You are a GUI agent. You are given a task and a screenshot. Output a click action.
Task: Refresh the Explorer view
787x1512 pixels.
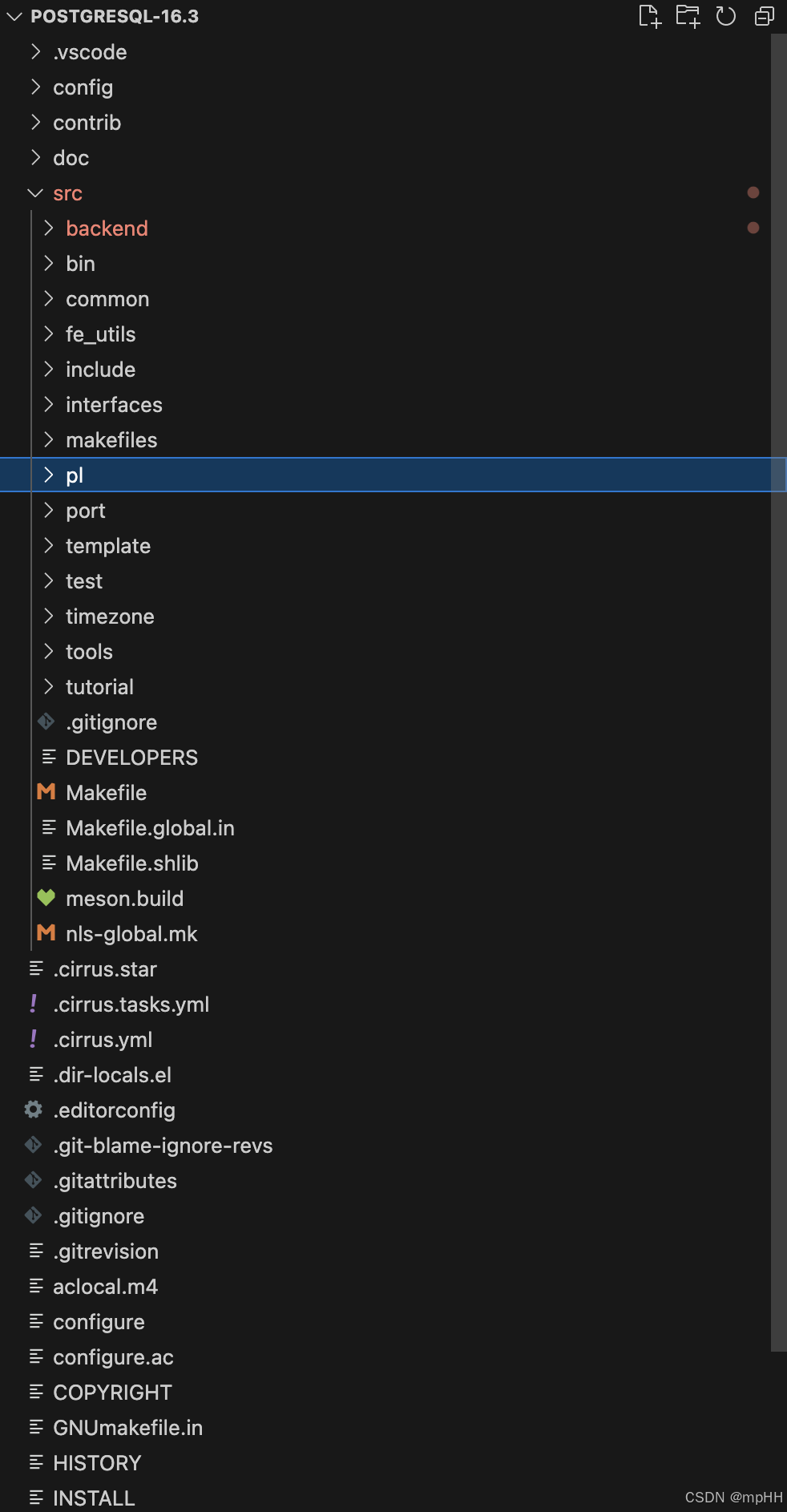[726, 15]
